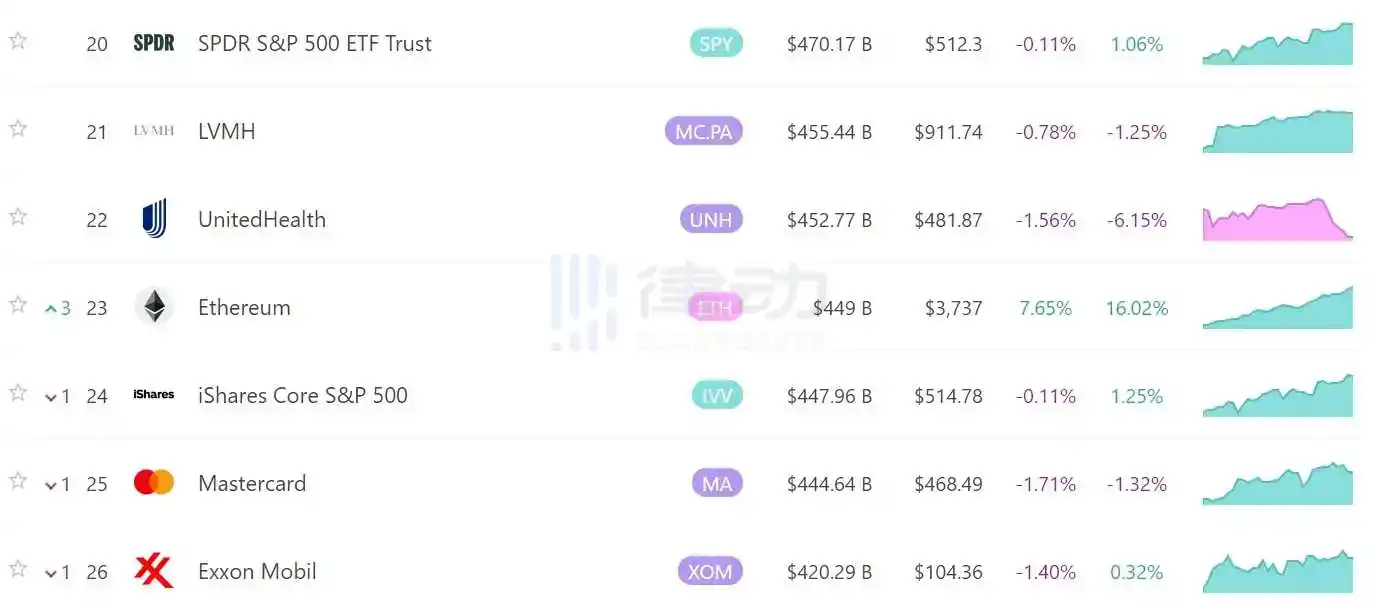Toggle favorite star for UnitedHealth
This screenshot has height=605, width=1377.
(17, 217)
